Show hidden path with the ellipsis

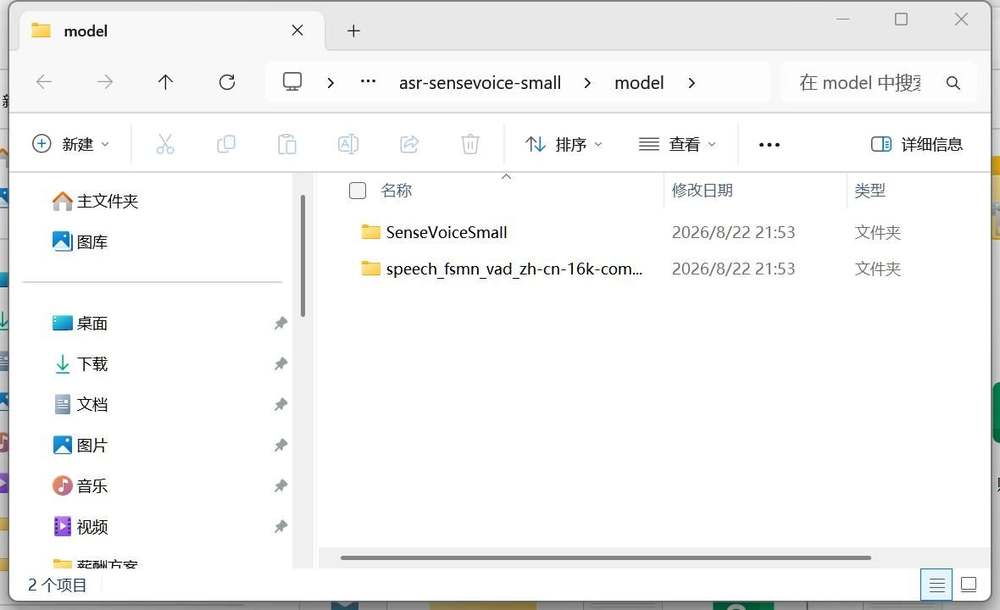click(368, 82)
